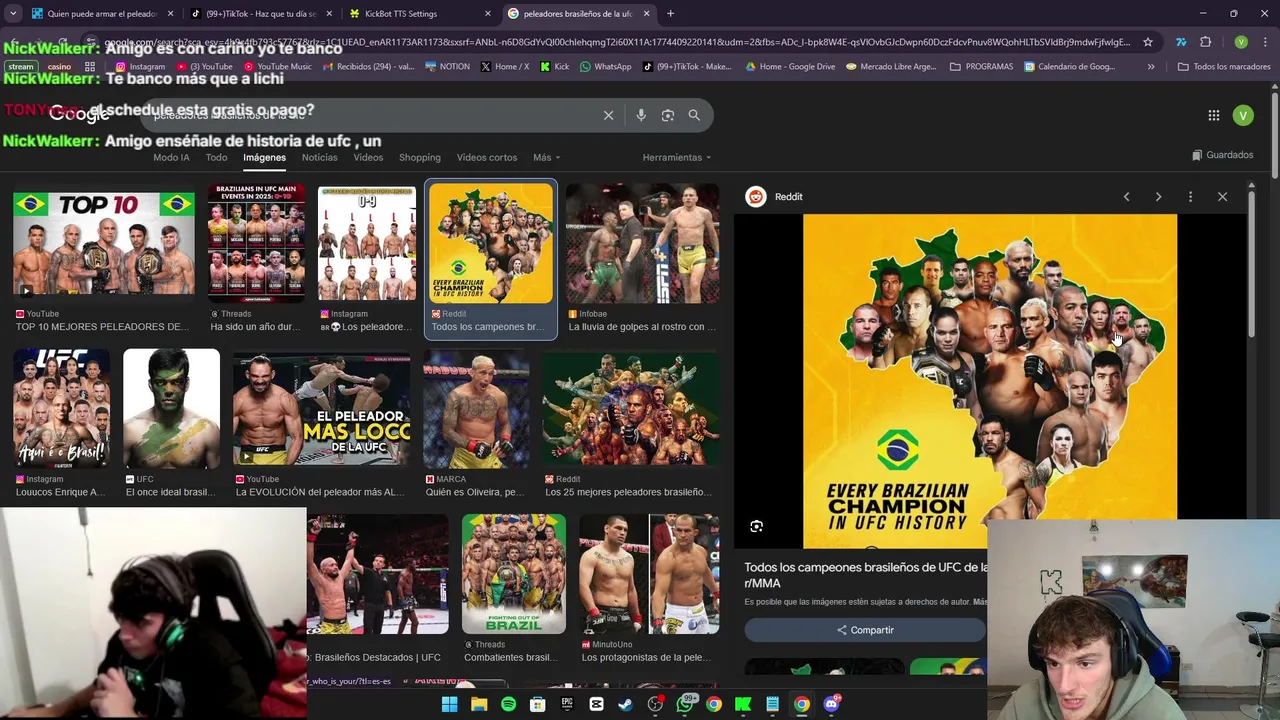Open Instagram bookmark
The image size is (1280, 720).
(138, 67)
